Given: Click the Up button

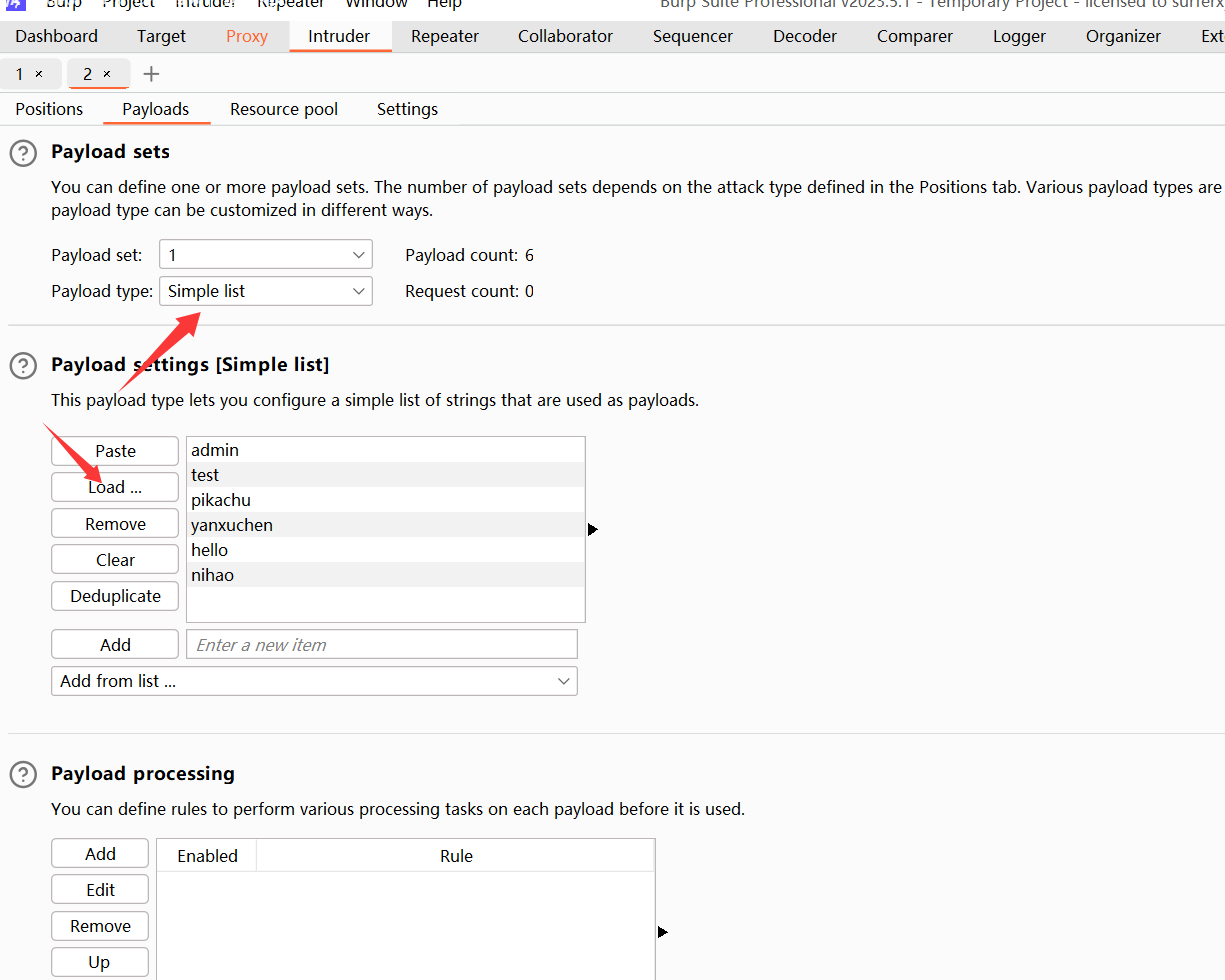Looking at the screenshot, I should click(x=100, y=962).
